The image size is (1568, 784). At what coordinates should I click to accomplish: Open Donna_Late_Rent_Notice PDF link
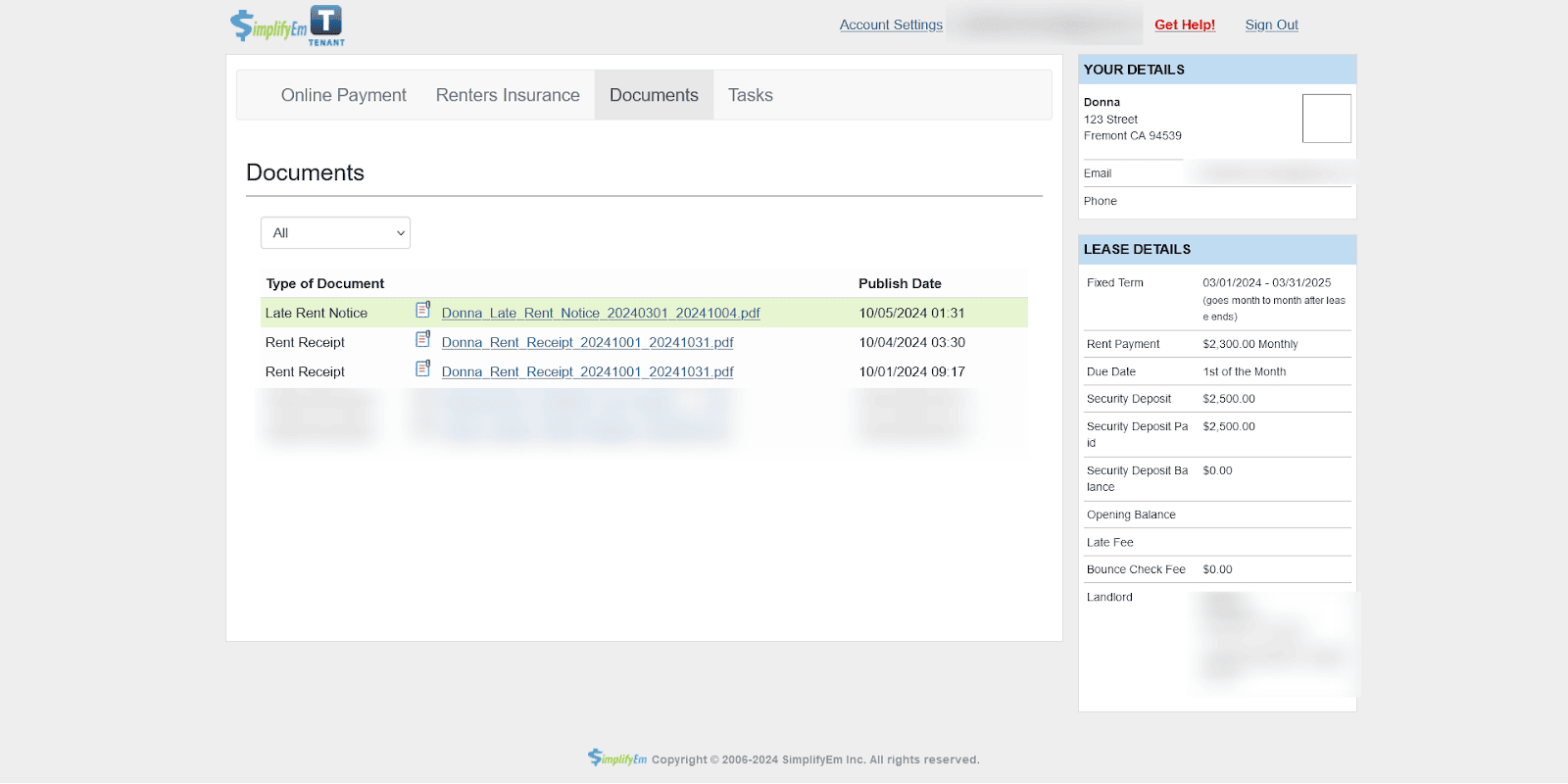tap(601, 313)
